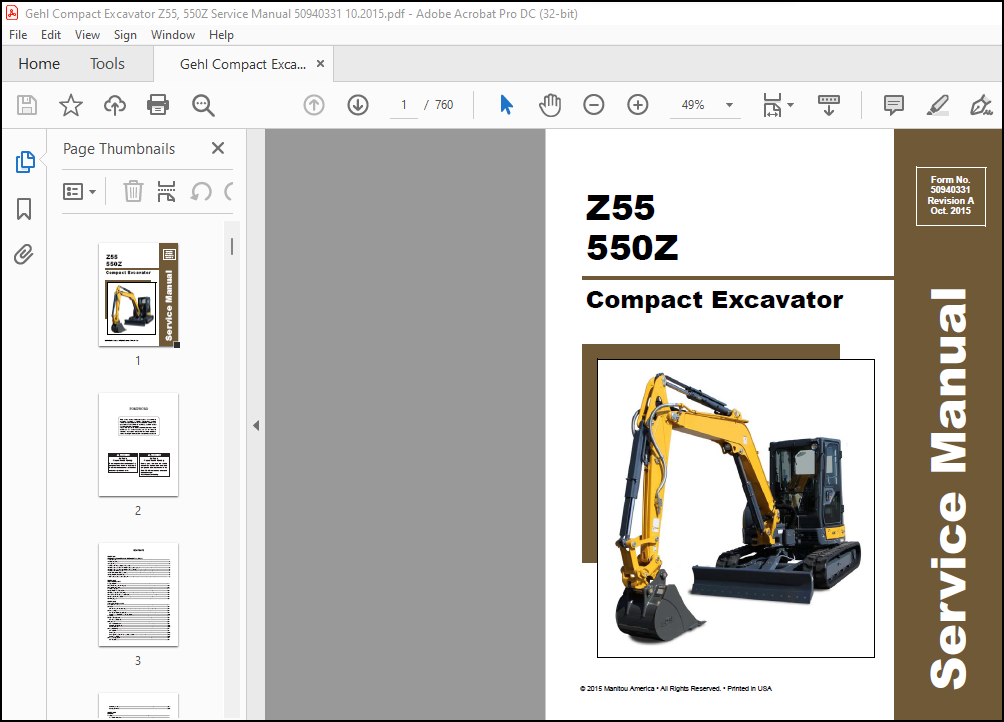Open the zoom level dropdown arrow
This screenshot has height=722, width=1004.
(x=729, y=105)
